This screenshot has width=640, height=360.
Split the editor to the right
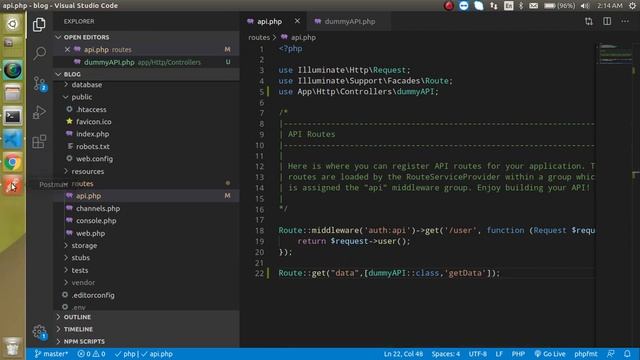[607, 21]
